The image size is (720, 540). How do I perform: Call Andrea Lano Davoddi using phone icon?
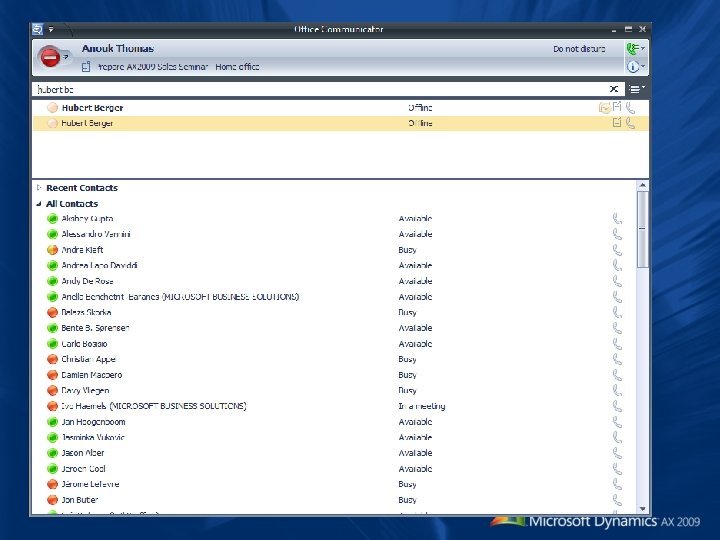tap(617, 266)
